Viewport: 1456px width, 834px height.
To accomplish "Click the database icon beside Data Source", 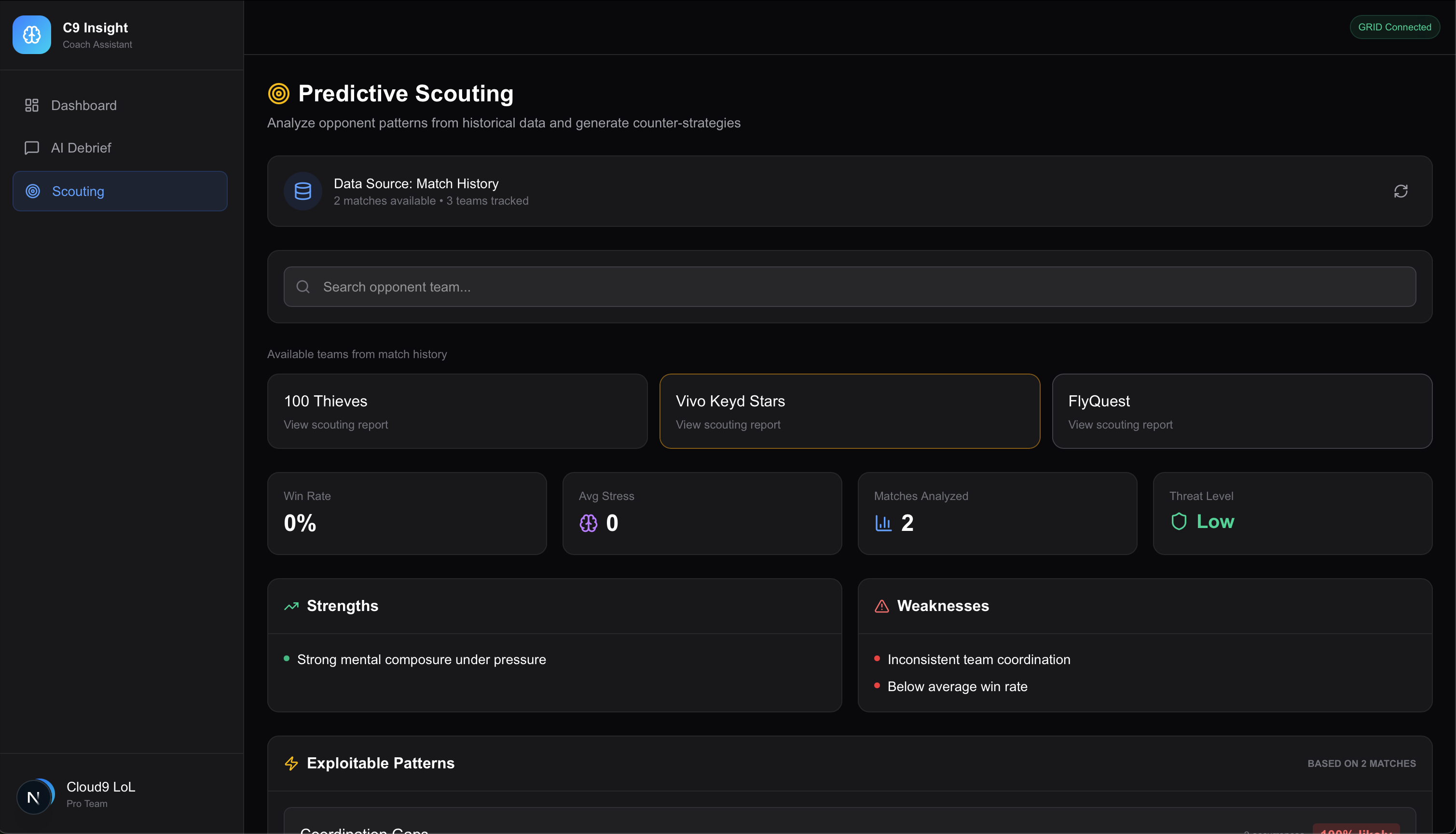I will pyautogui.click(x=303, y=191).
